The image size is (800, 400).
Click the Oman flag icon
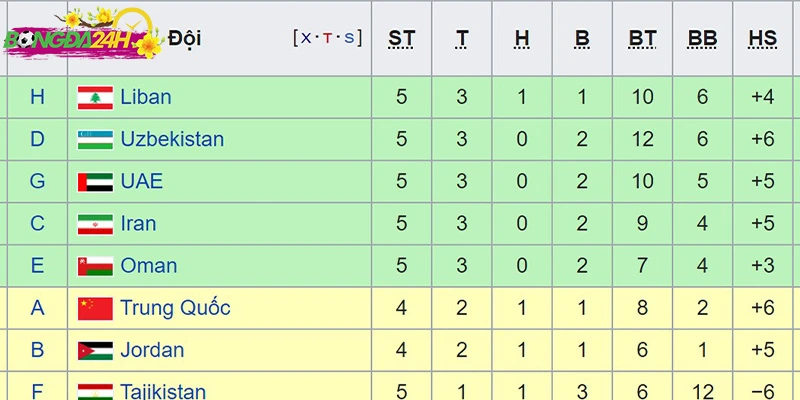tap(95, 266)
